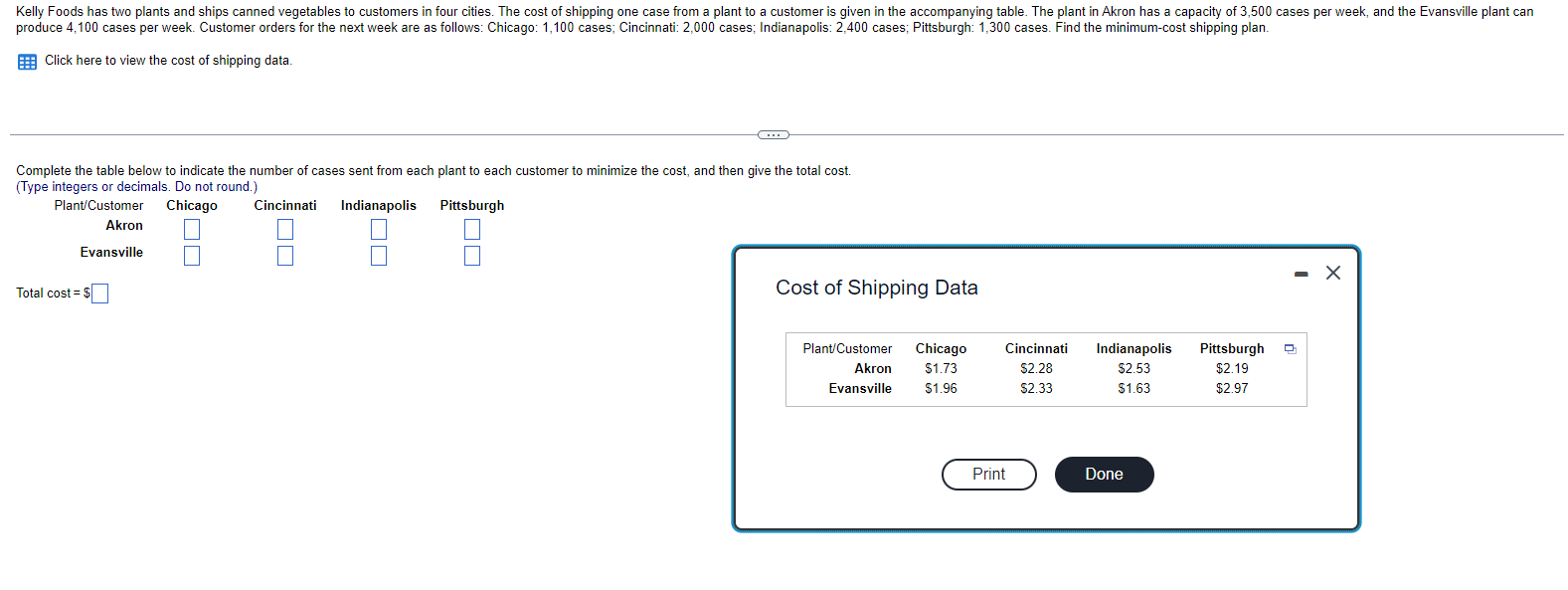This screenshot has width=1568, height=590.
Task: Click the Evansville to Pittsburgh input box
Action: point(472,256)
